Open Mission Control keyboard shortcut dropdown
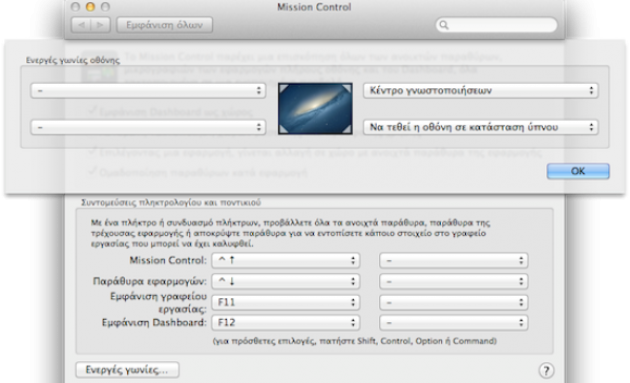 [286, 260]
